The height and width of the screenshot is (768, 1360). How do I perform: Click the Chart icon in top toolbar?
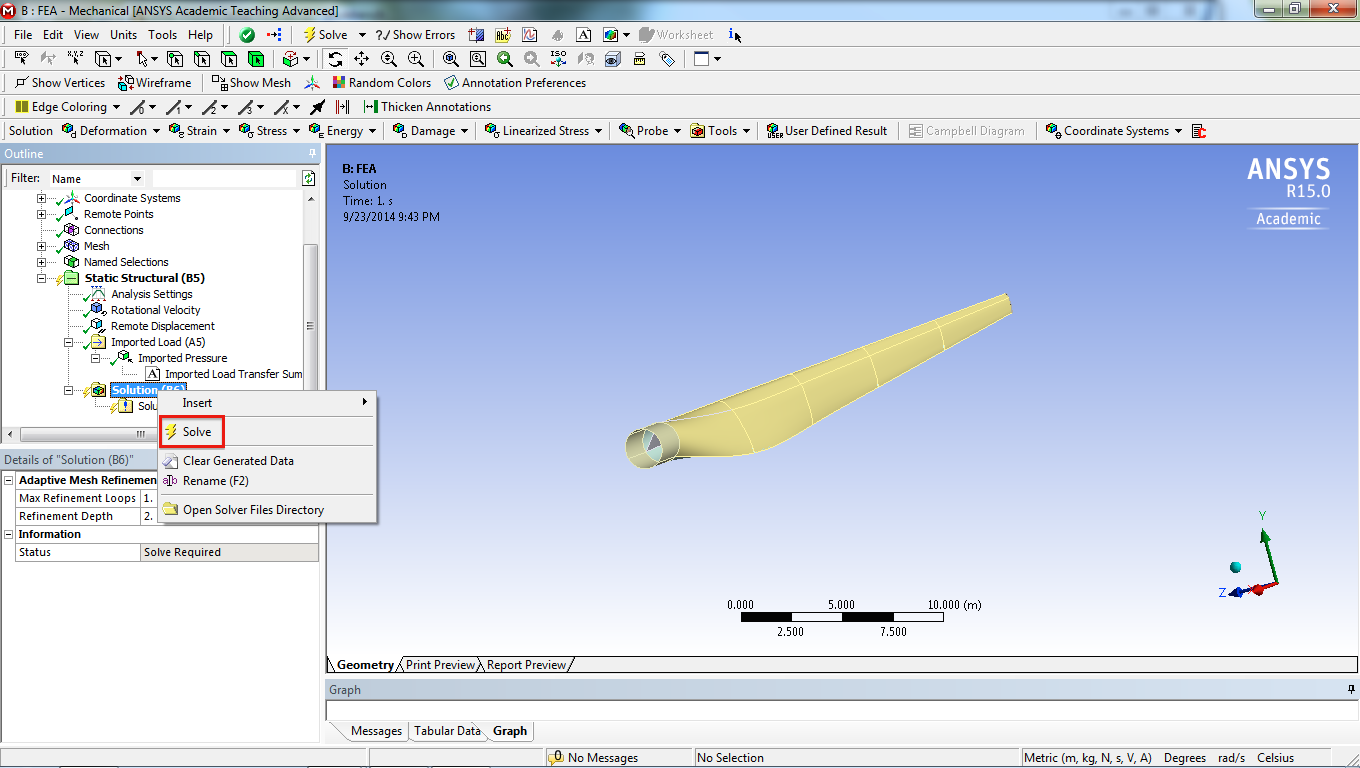coord(530,35)
